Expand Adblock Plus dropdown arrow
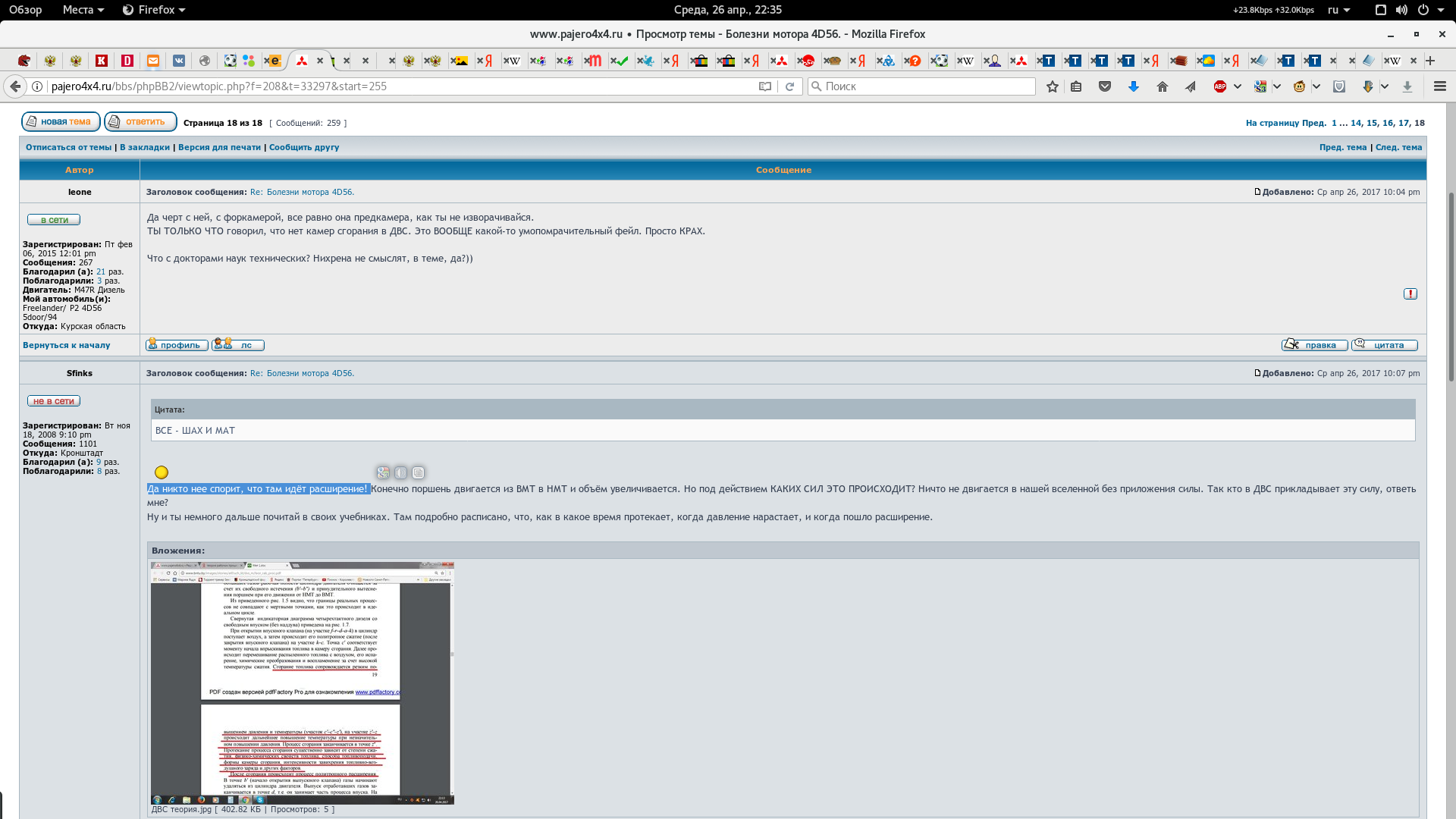 (1238, 86)
